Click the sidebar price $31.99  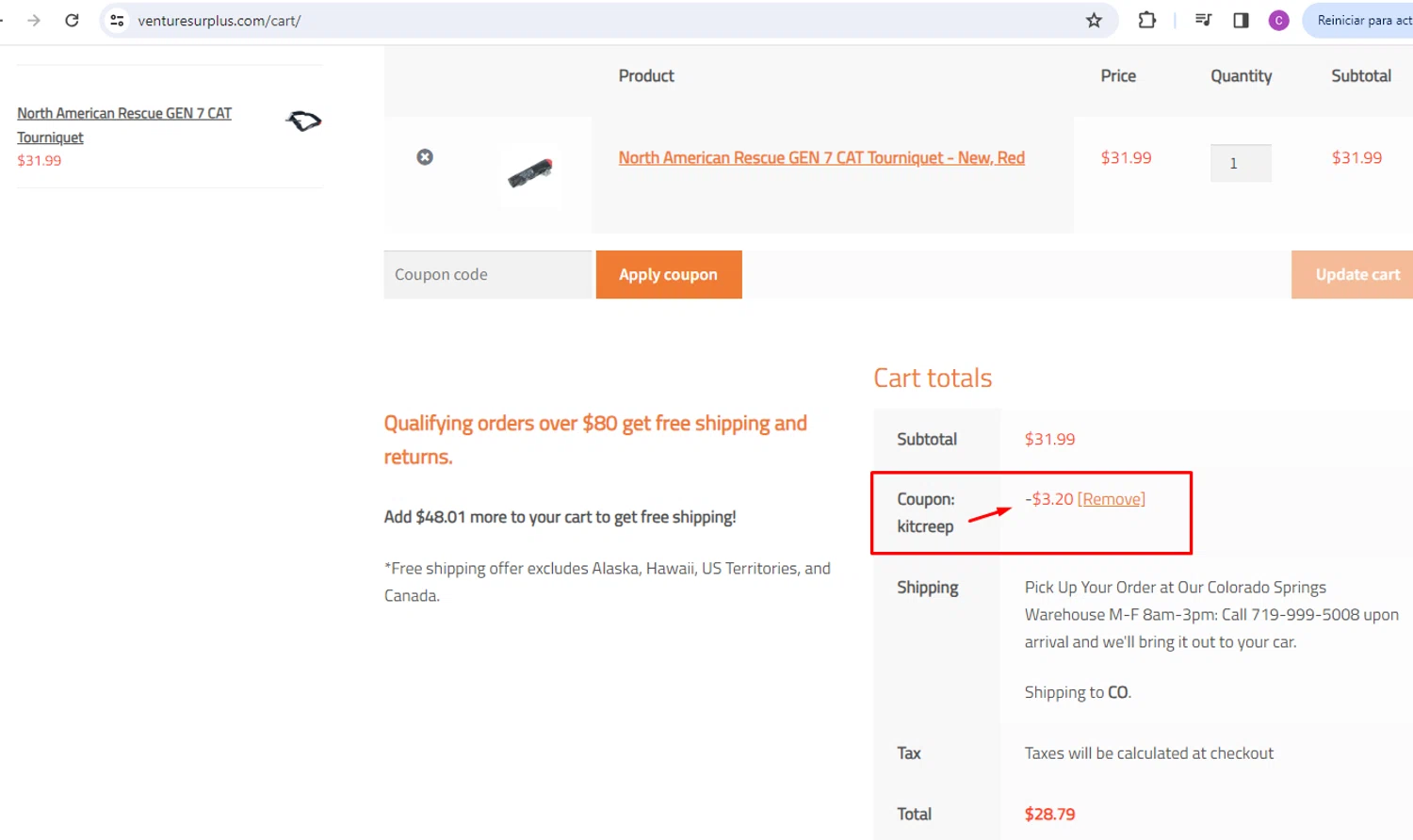click(39, 161)
